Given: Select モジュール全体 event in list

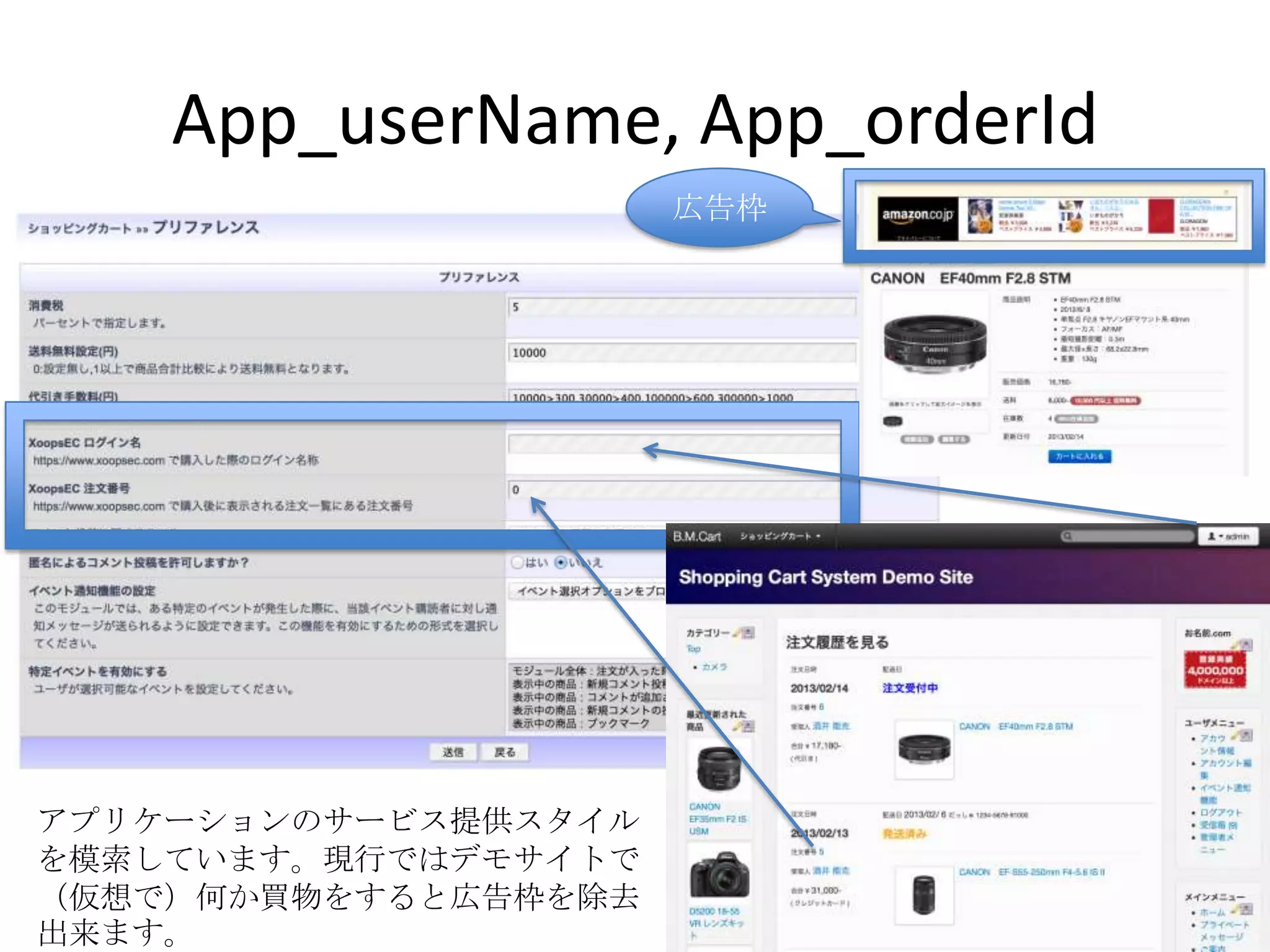Looking at the screenshot, I should pyautogui.click(x=588, y=671).
